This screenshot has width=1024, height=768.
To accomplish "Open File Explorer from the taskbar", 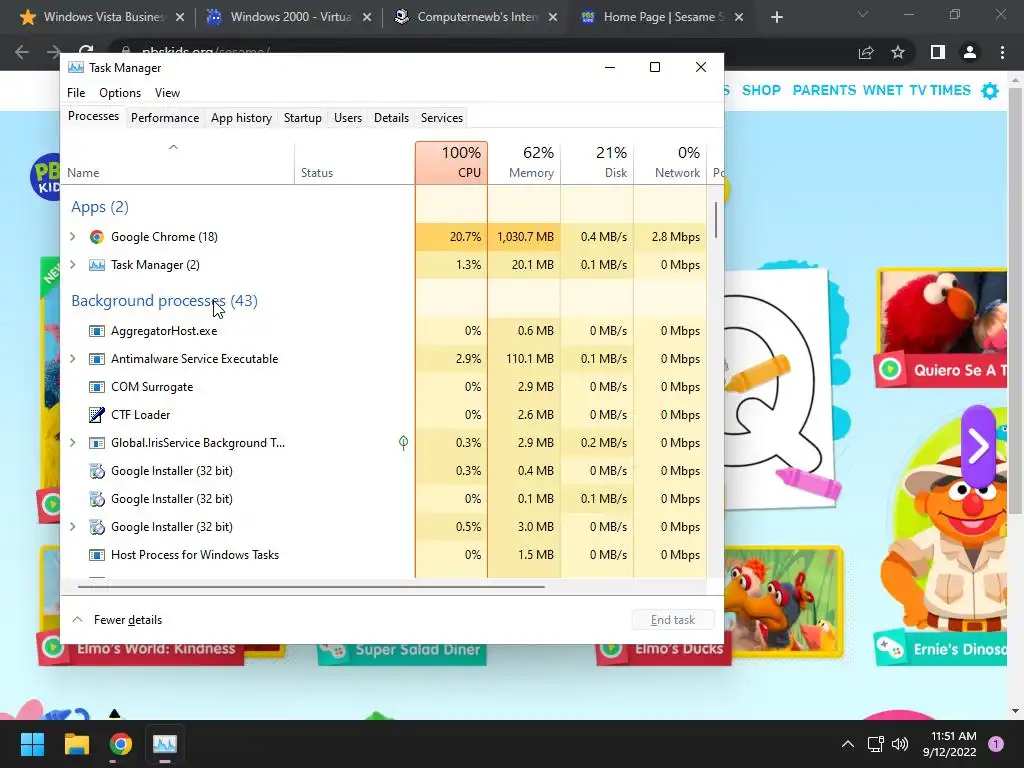I will tap(76, 744).
